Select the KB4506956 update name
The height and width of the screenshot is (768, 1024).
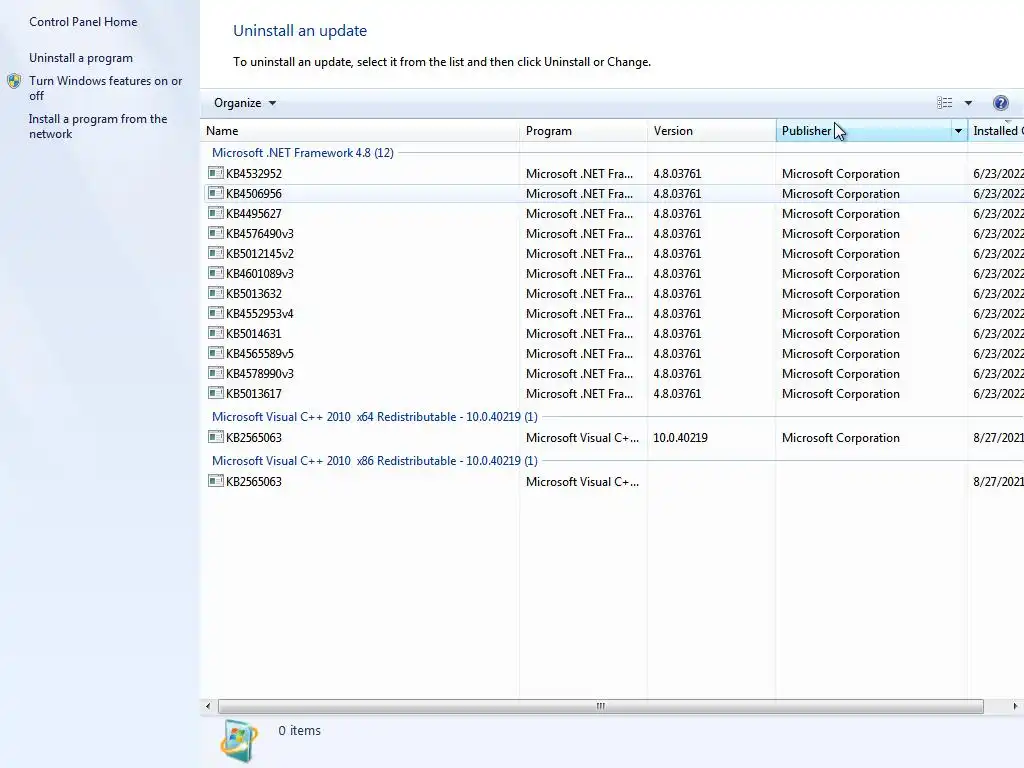pos(254,194)
